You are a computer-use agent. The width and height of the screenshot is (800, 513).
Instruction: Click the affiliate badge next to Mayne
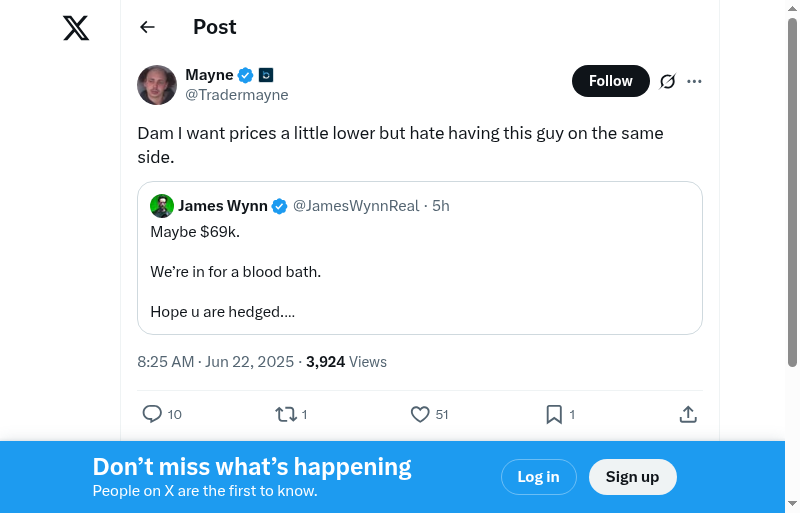(266, 75)
